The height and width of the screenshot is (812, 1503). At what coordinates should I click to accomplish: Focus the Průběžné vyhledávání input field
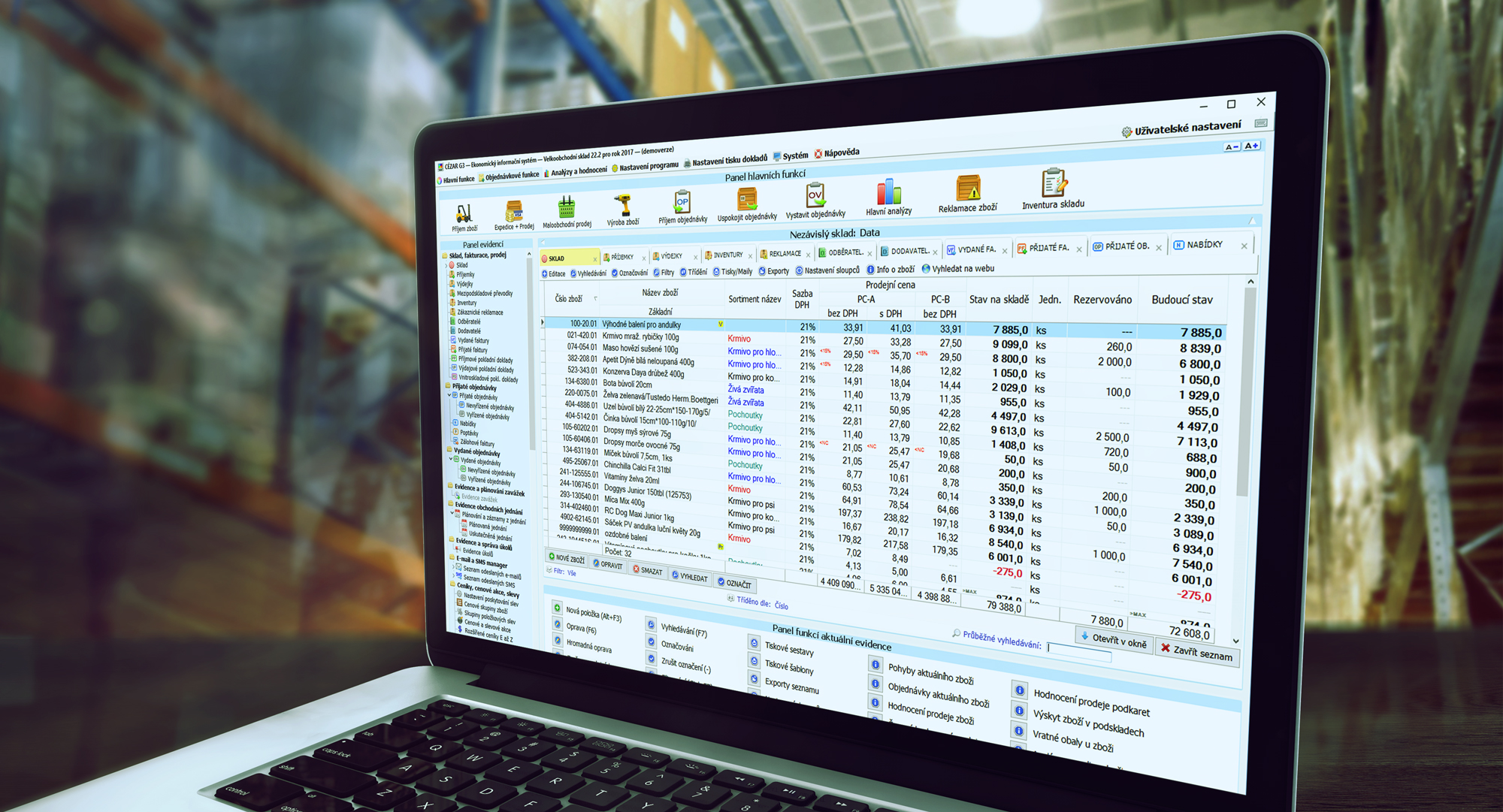[x=1079, y=651]
